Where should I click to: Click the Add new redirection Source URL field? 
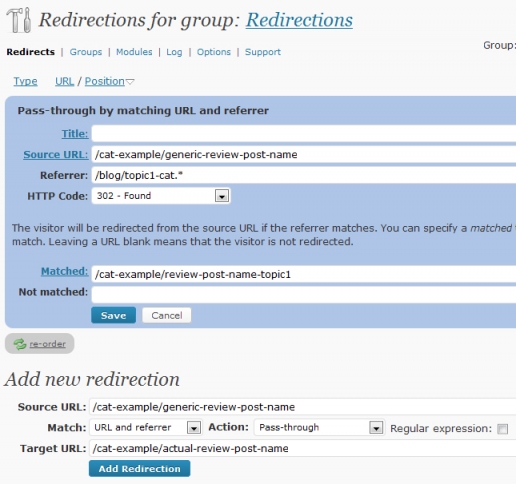coord(303,407)
